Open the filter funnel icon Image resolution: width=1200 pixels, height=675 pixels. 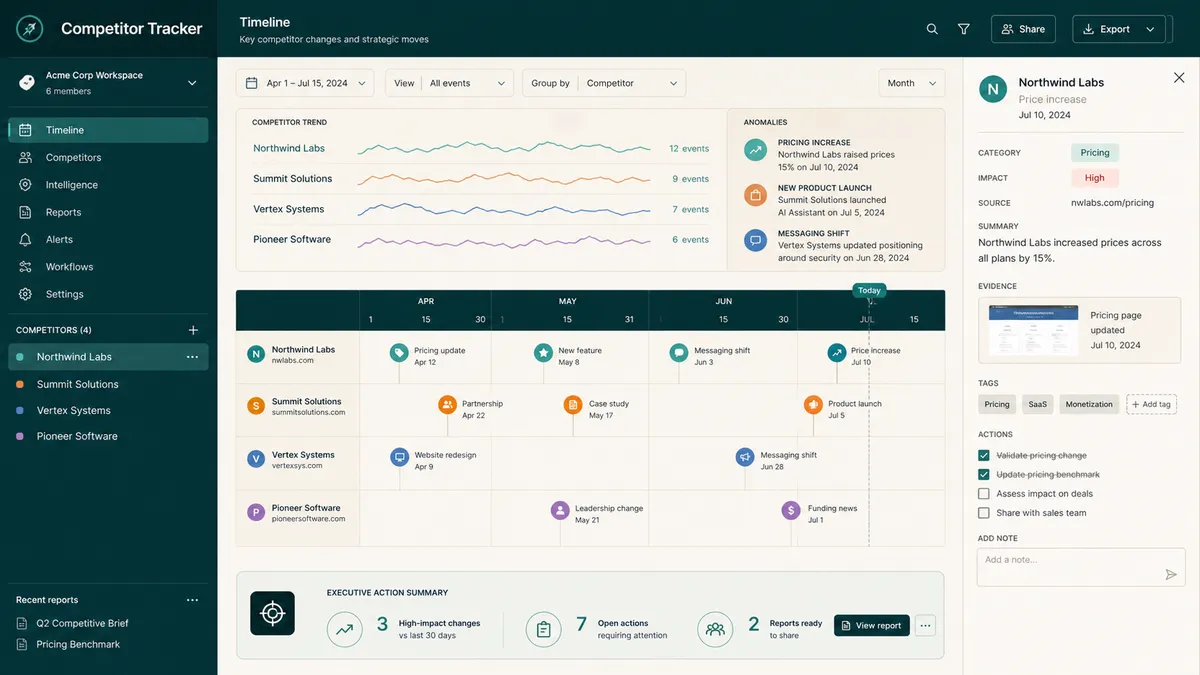[x=964, y=29]
